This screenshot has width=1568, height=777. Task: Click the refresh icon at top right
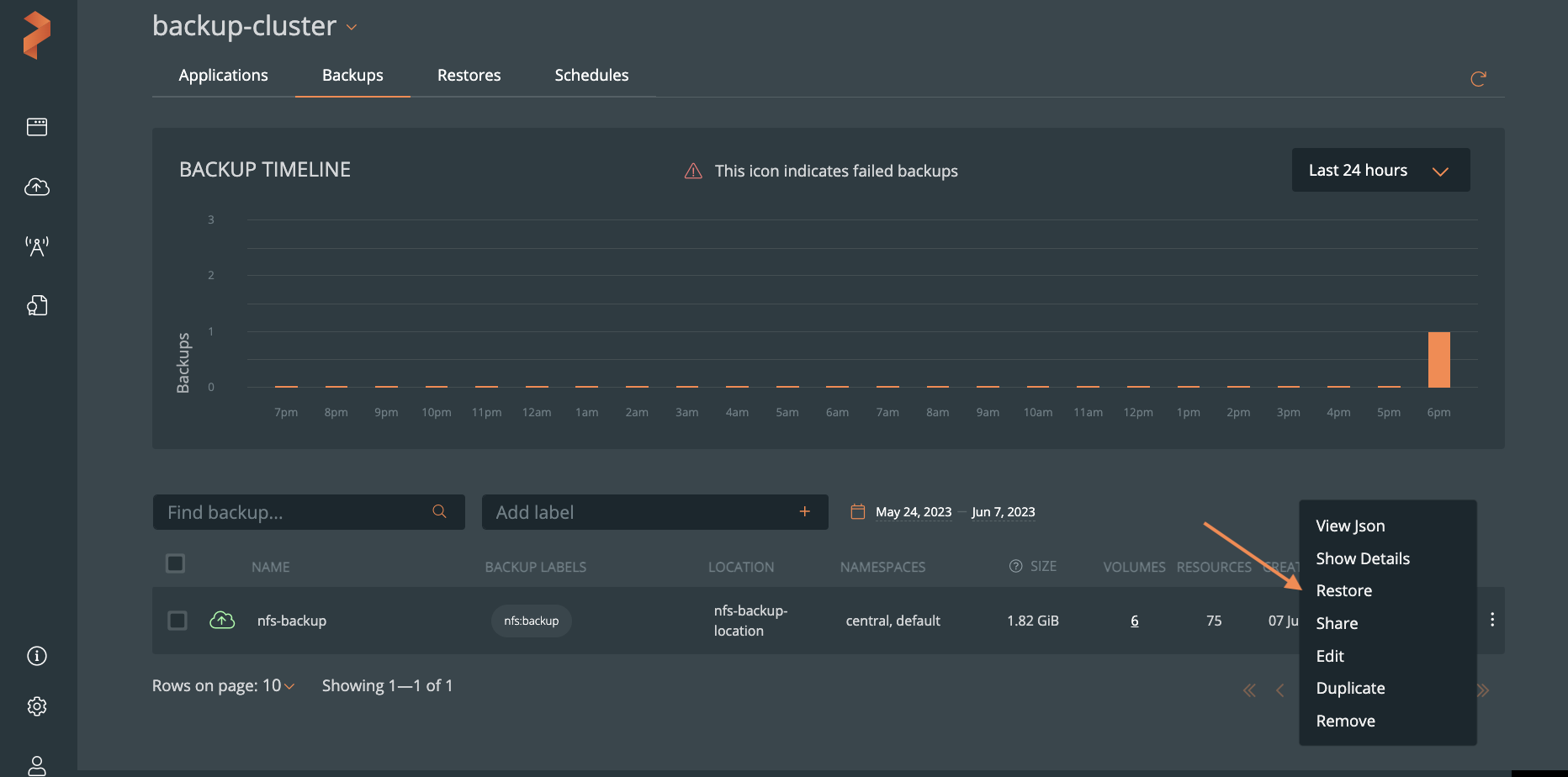point(1478,79)
